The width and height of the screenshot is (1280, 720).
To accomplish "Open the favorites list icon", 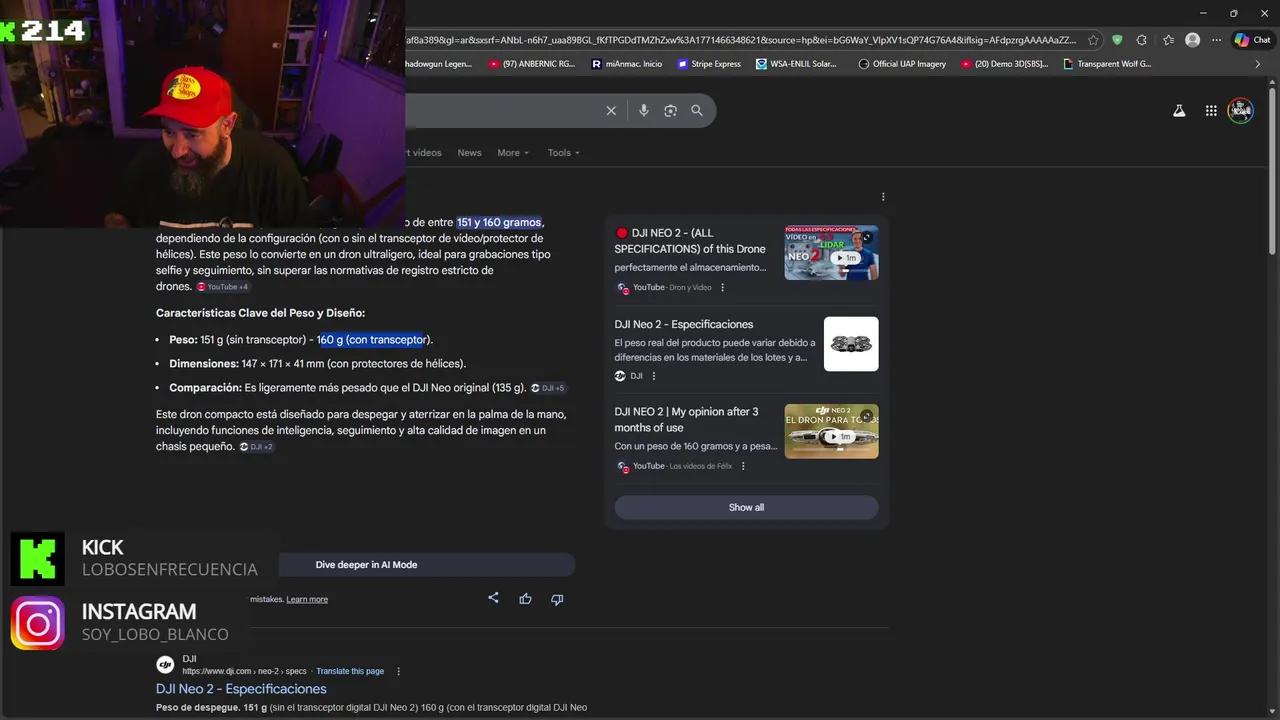I will [1168, 40].
